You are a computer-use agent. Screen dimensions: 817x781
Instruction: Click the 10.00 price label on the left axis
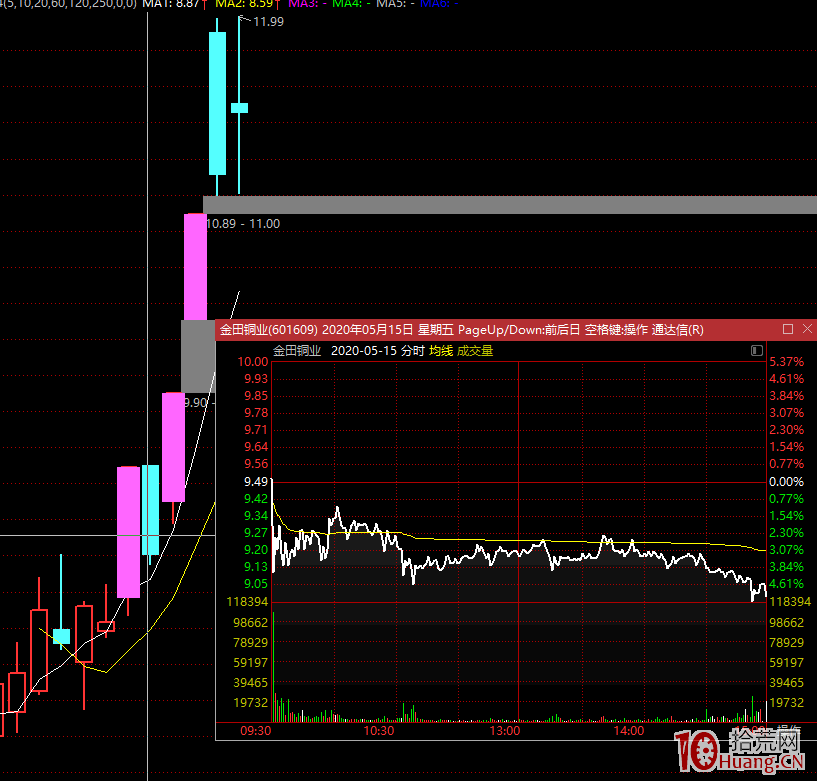253,362
